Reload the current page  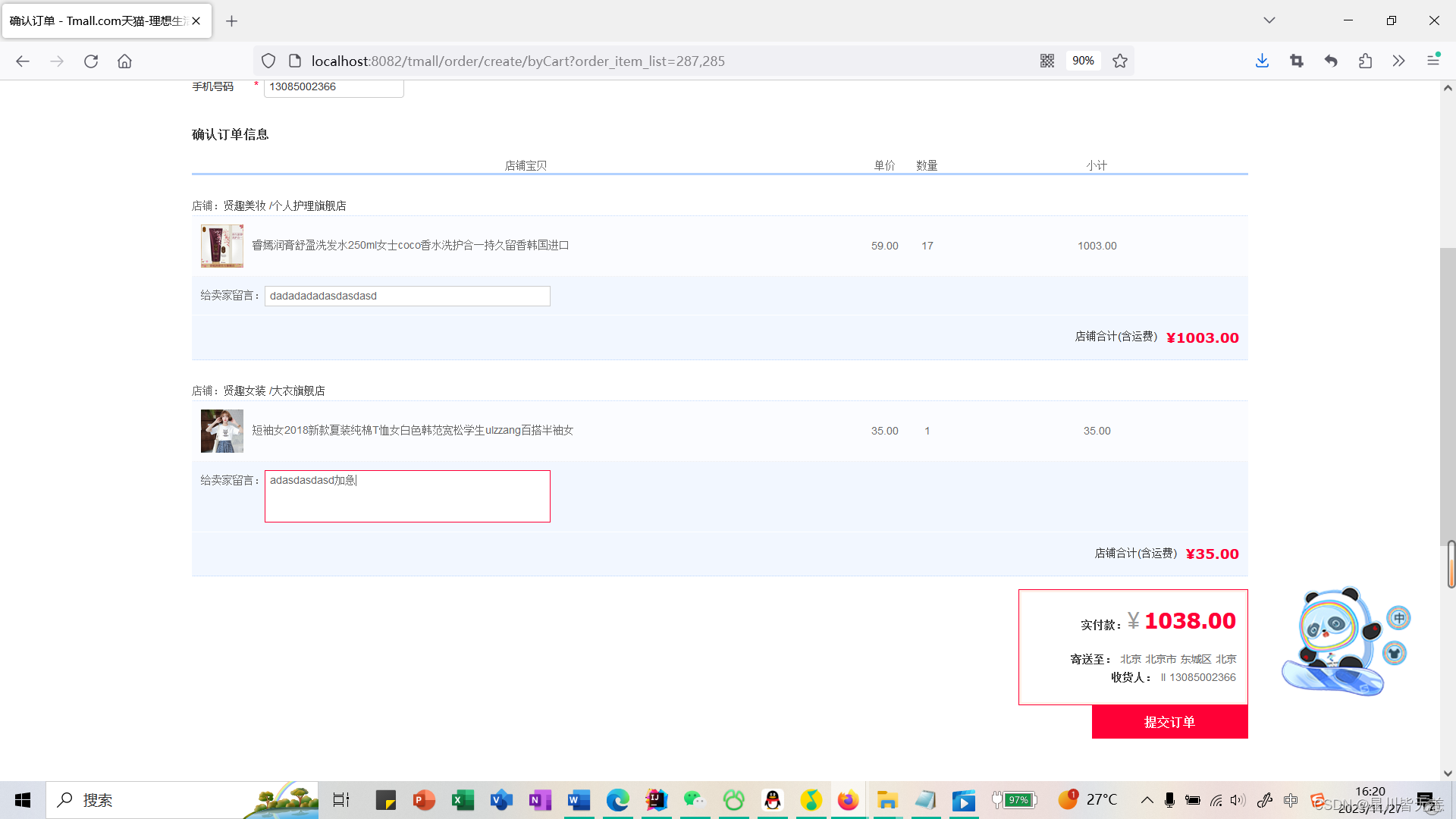click(x=91, y=61)
